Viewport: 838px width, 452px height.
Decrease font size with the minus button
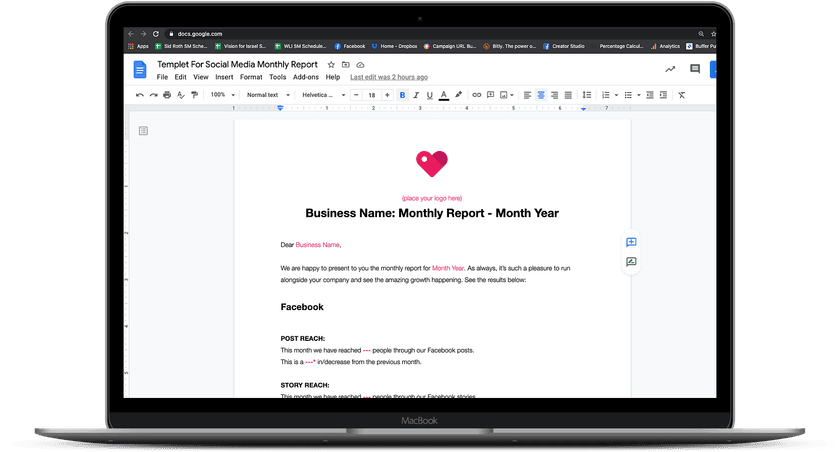356,95
